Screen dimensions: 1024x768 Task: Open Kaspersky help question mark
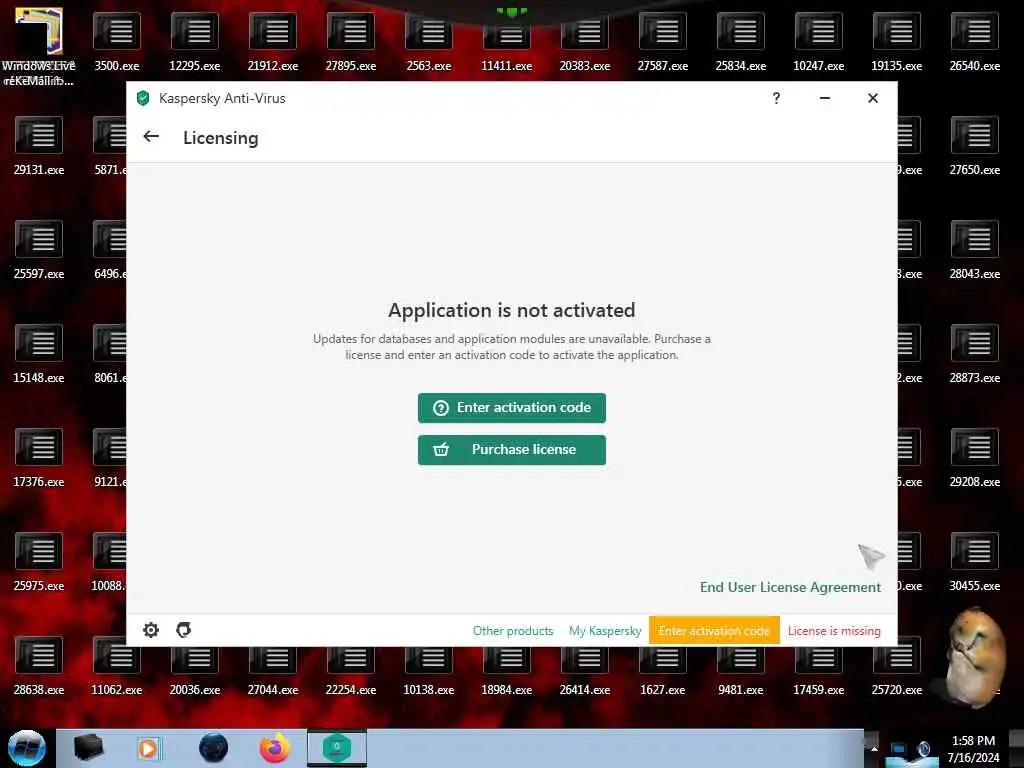tap(776, 98)
